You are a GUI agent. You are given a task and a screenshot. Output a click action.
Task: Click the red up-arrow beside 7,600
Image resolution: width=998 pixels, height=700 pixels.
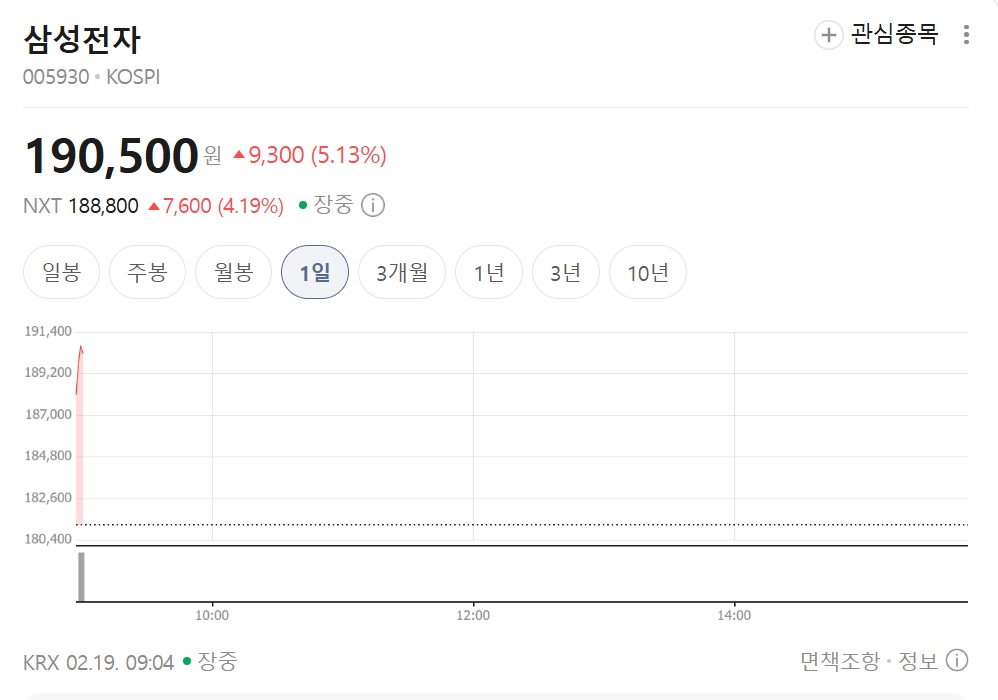[x=152, y=205]
